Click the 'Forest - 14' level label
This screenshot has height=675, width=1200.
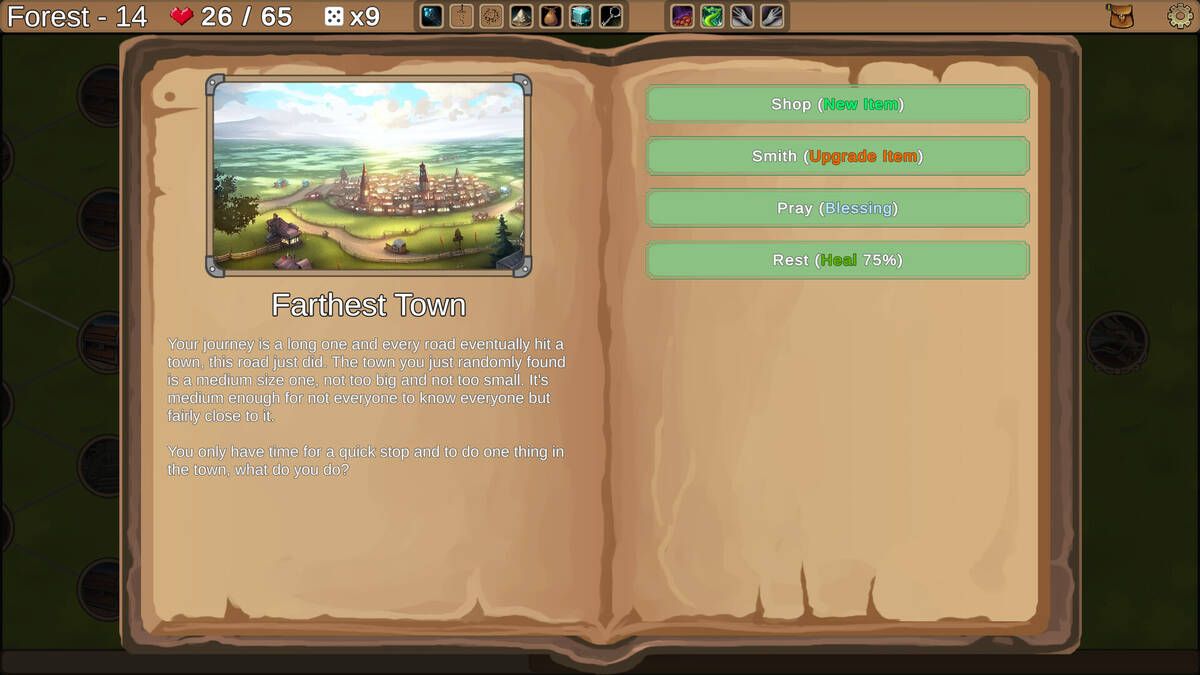point(77,16)
